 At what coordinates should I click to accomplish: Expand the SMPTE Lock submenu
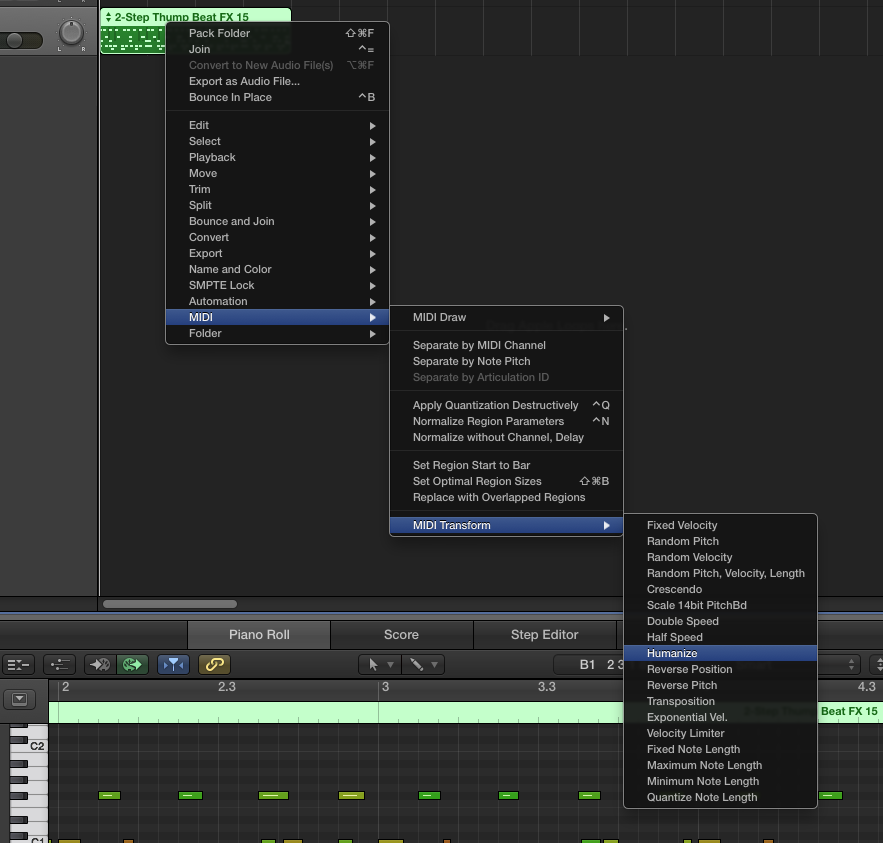(x=277, y=286)
